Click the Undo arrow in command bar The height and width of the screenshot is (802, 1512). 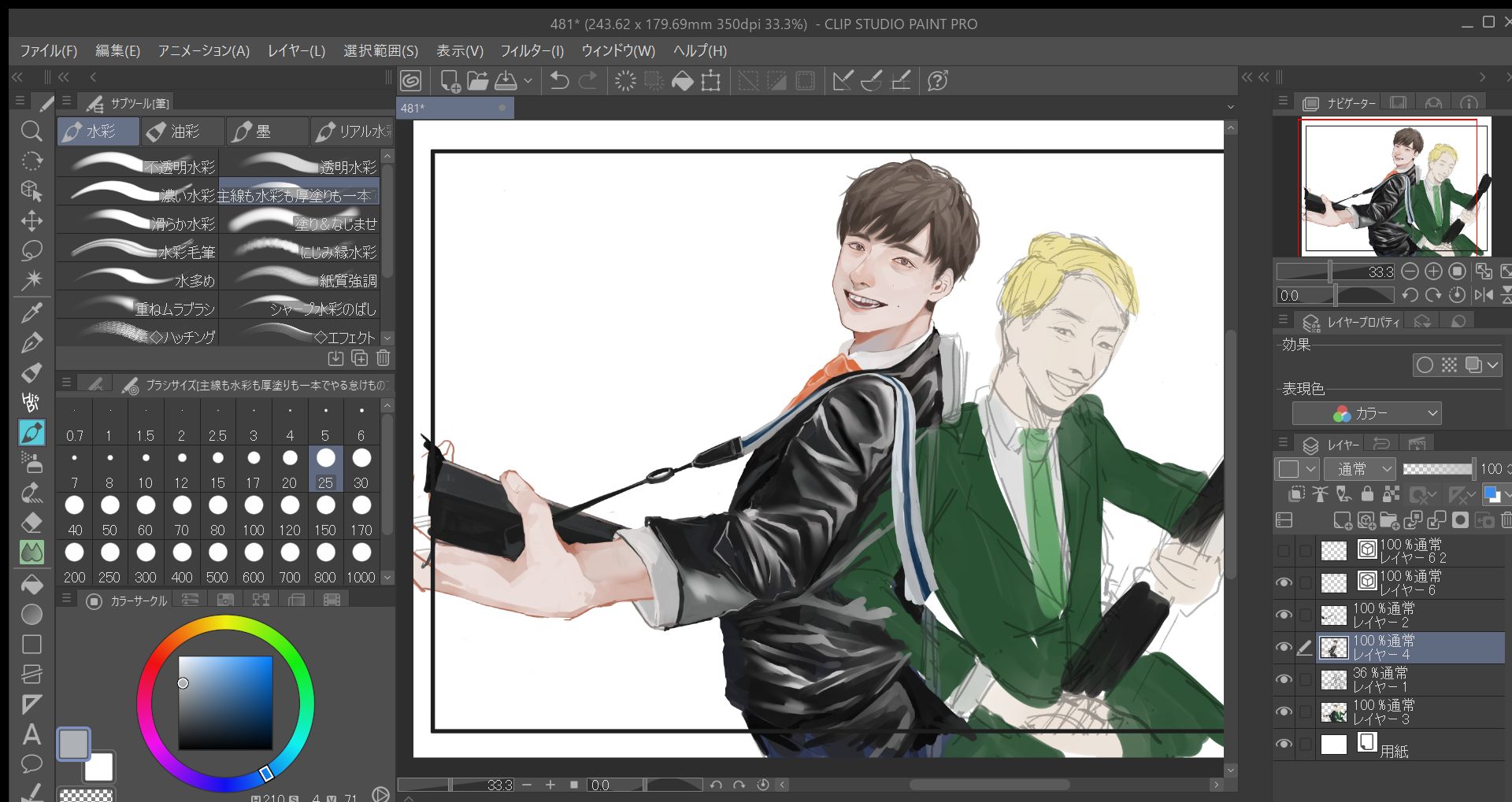pos(559,80)
